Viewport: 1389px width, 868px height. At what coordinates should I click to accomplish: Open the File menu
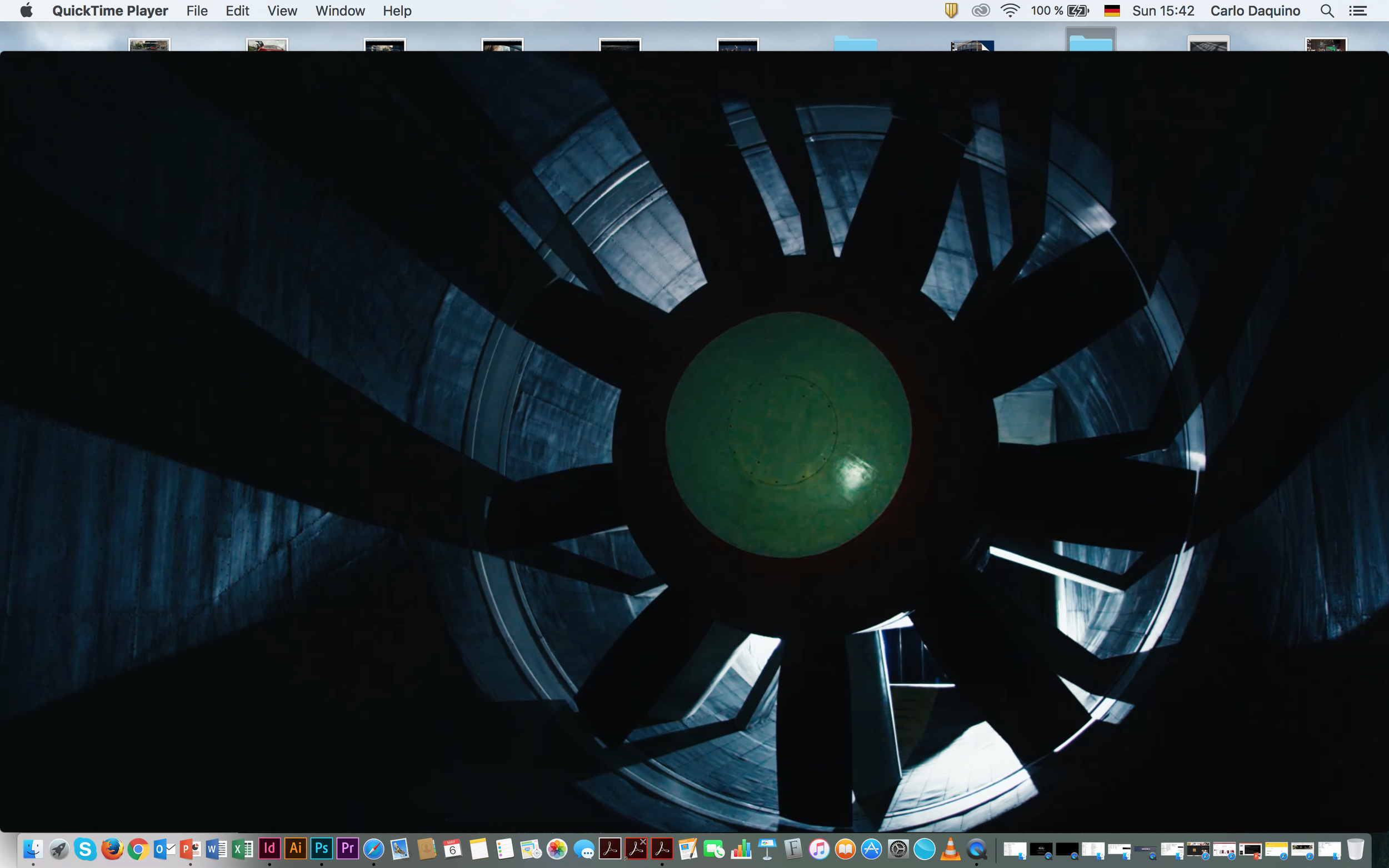click(x=196, y=11)
